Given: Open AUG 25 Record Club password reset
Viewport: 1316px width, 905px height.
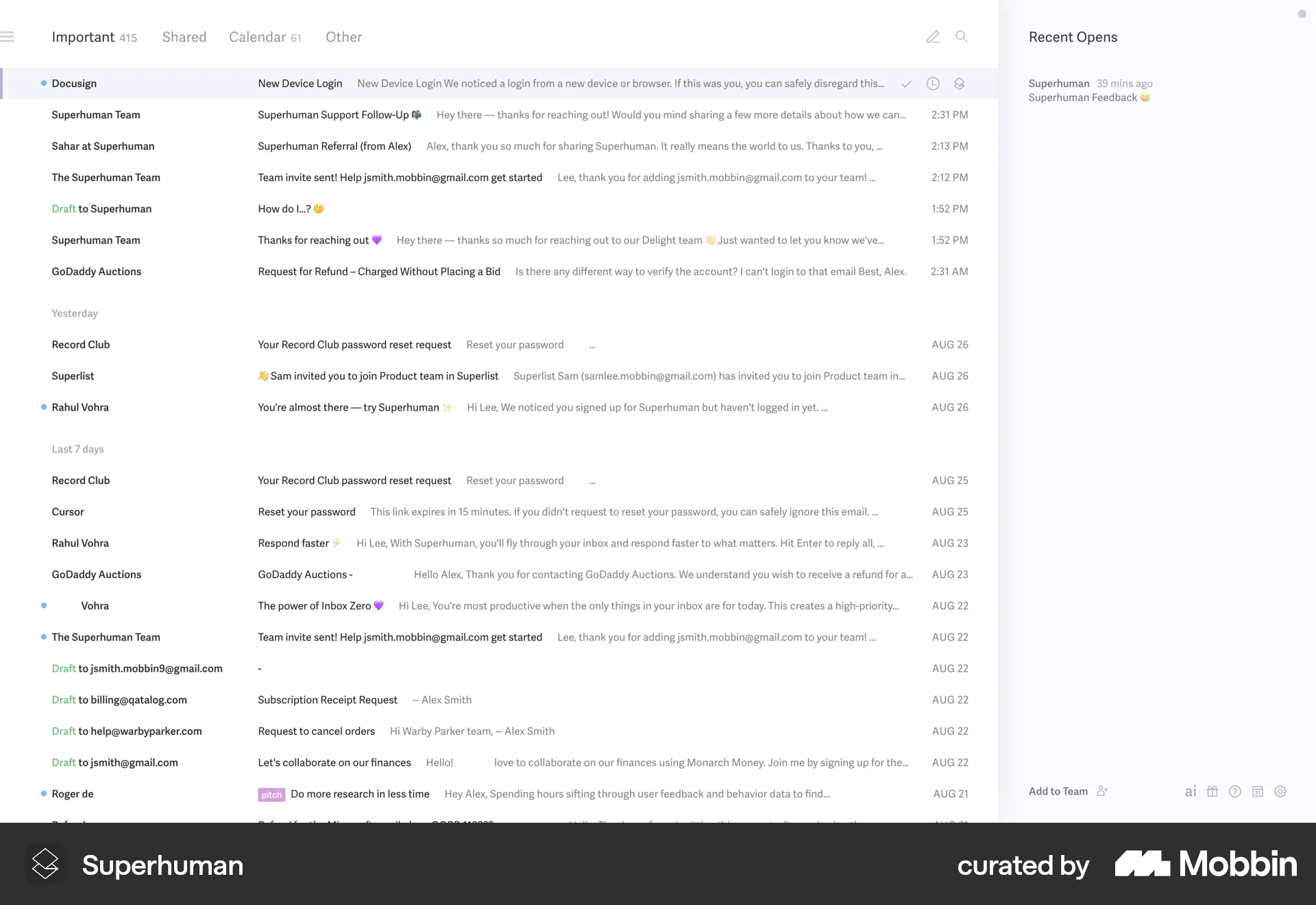Looking at the screenshot, I should 500,481.
